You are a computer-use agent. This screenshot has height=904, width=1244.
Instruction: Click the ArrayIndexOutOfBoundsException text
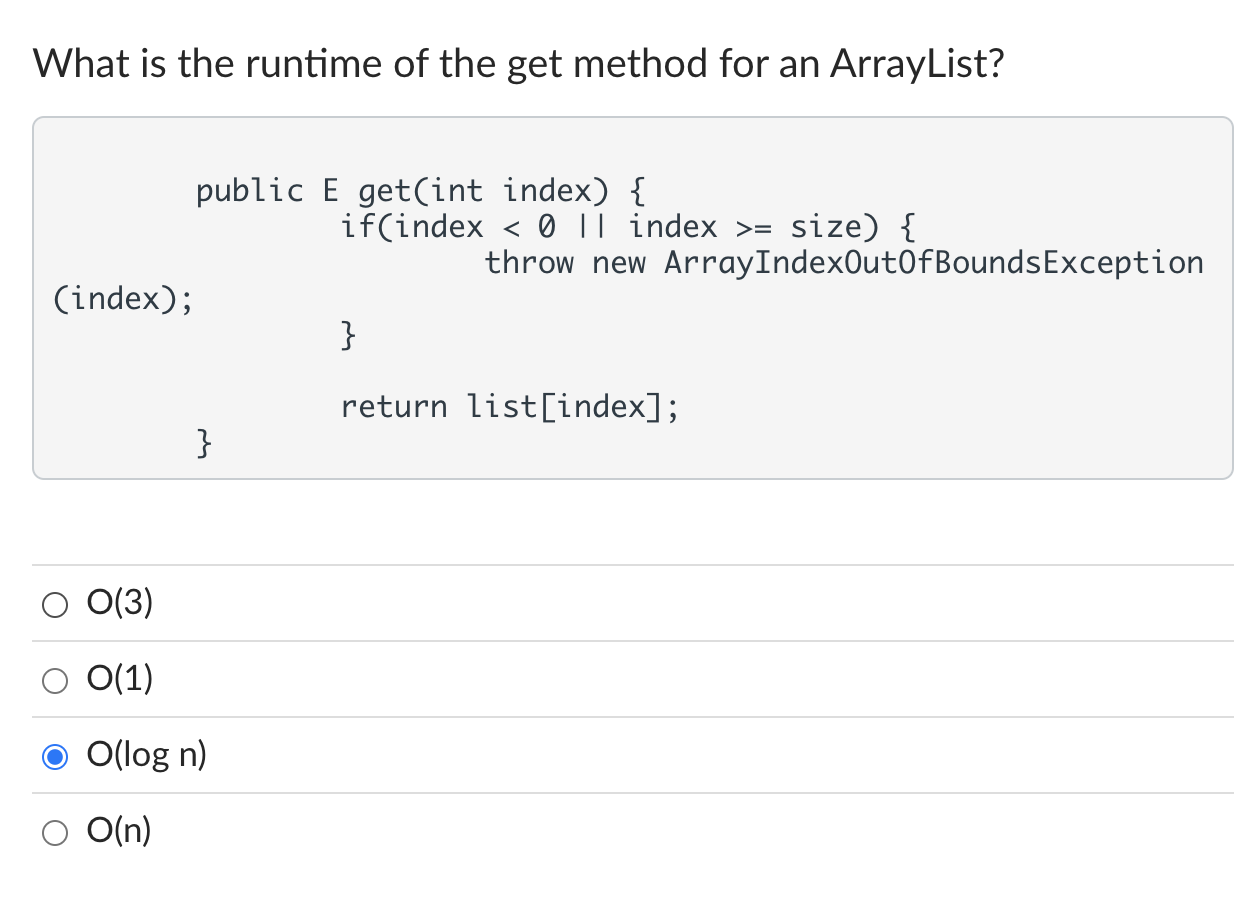click(x=933, y=262)
